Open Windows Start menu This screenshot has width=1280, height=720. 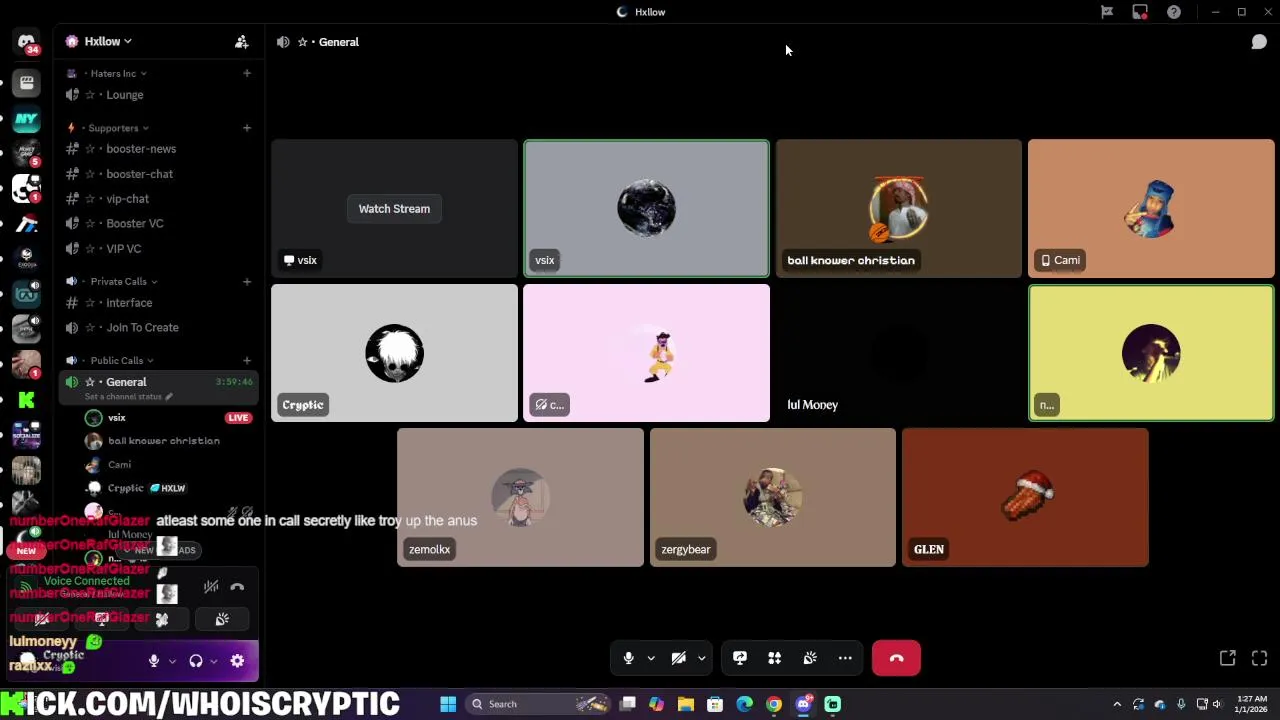448,704
